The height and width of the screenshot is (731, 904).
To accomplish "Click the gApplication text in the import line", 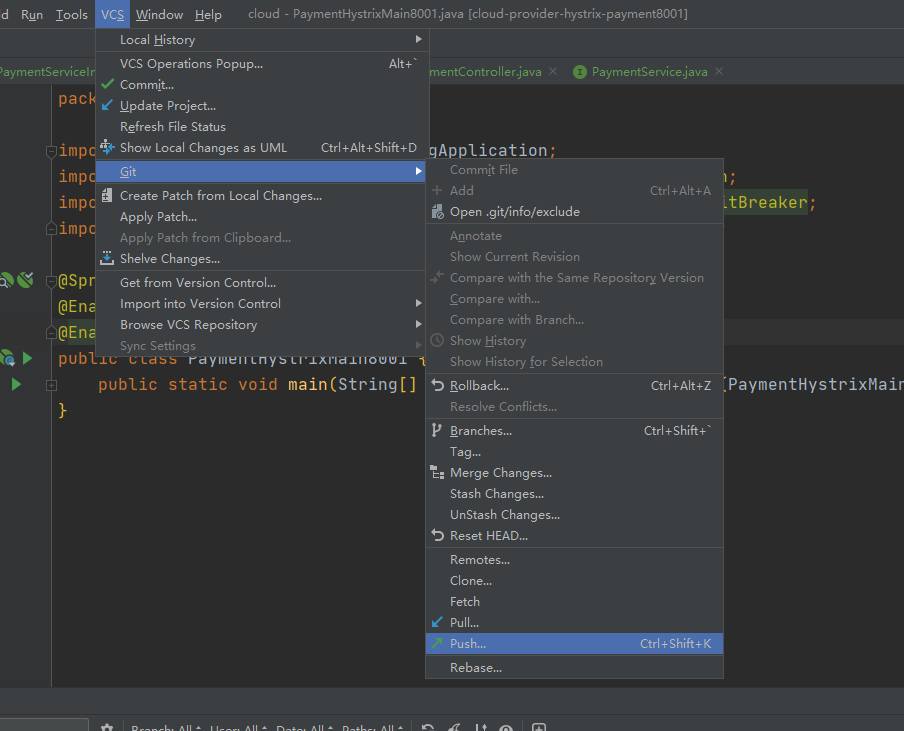I will [488, 150].
